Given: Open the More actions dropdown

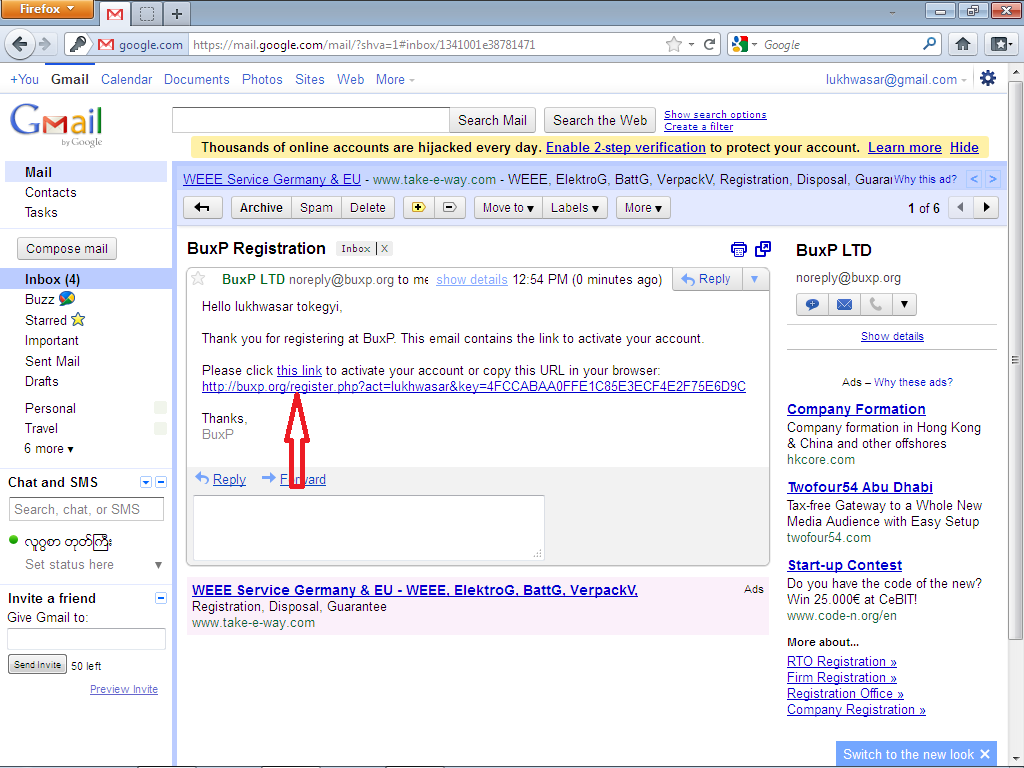Looking at the screenshot, I should tap(643, 208).
